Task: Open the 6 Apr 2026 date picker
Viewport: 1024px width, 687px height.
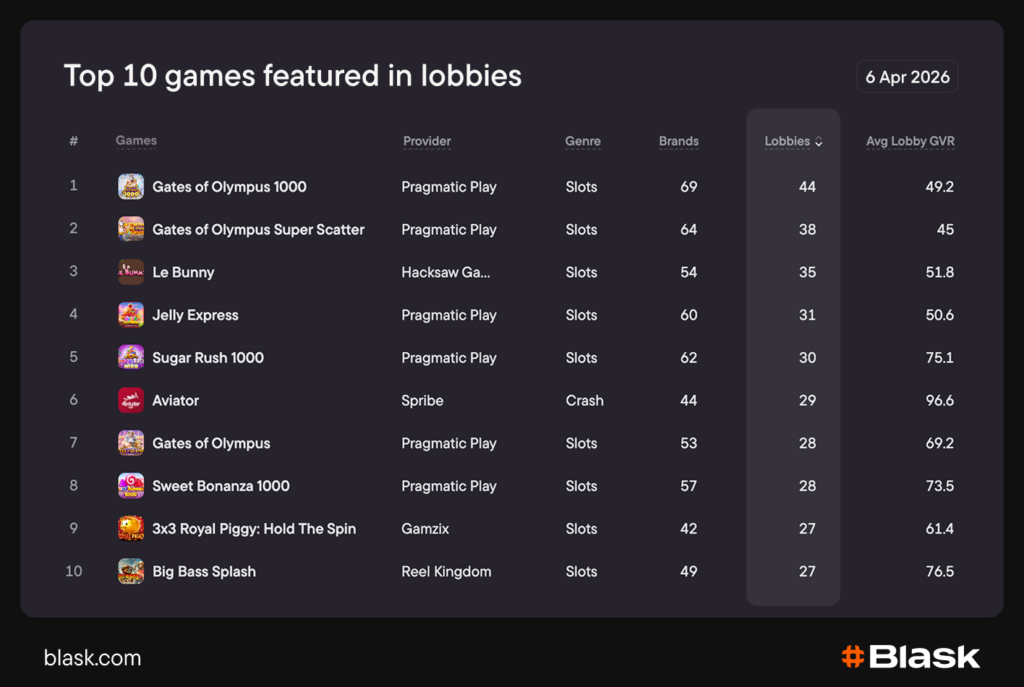Action: [x=907, y=77]
